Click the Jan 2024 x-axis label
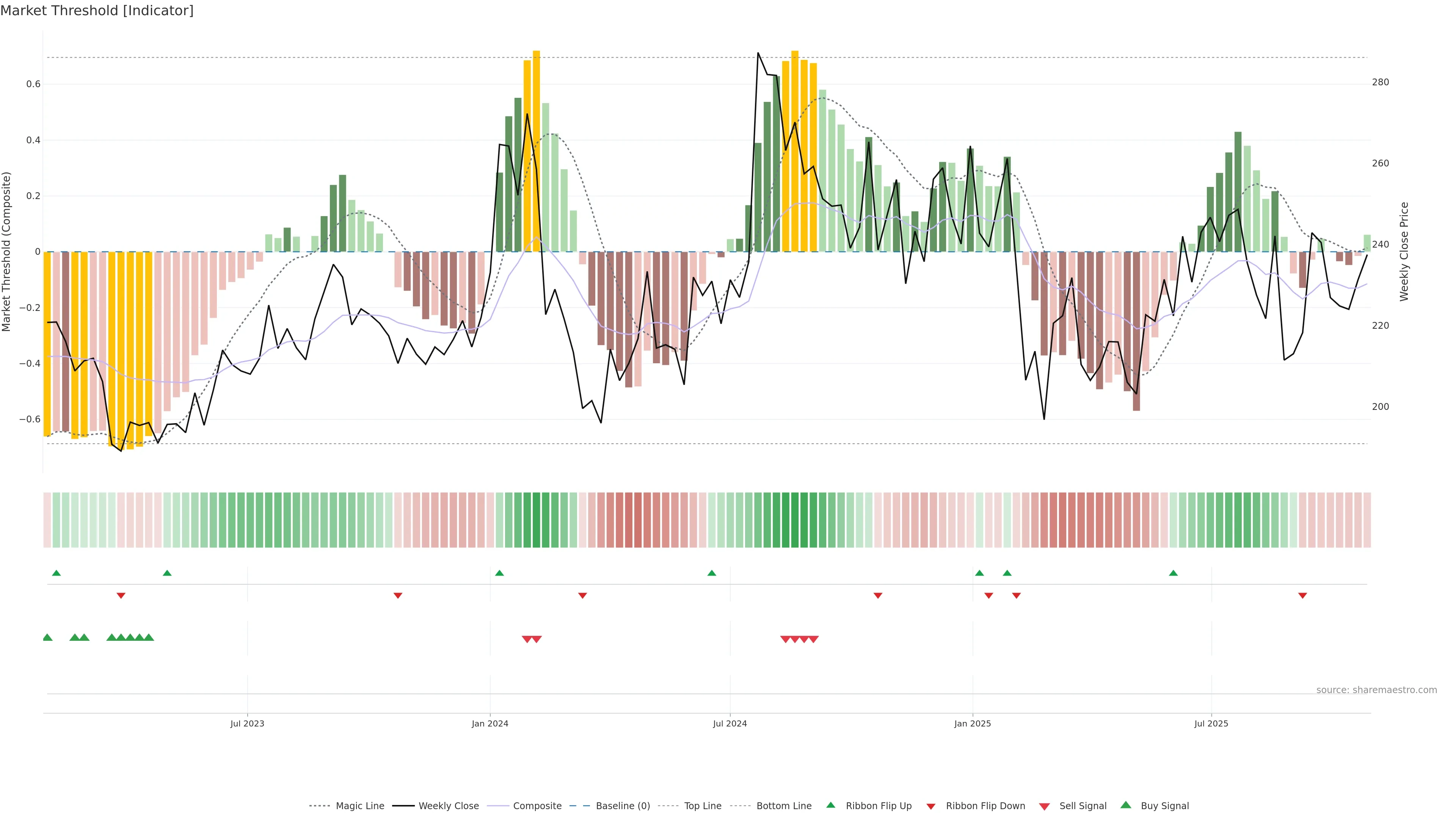Image resolution: width=1456 pixels, height=819 pixels. [x=490, y=723]
